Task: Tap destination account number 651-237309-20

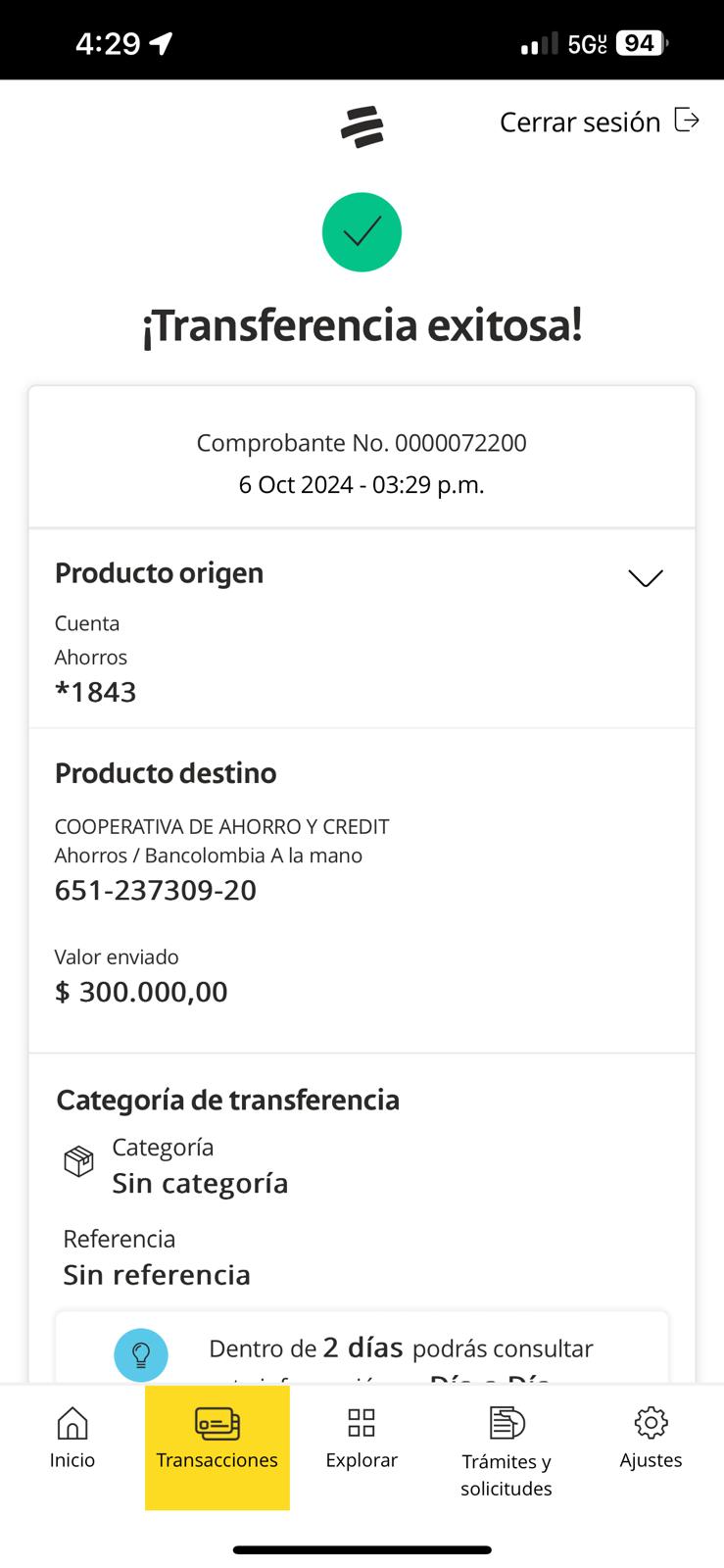Action: pos(156,890)
